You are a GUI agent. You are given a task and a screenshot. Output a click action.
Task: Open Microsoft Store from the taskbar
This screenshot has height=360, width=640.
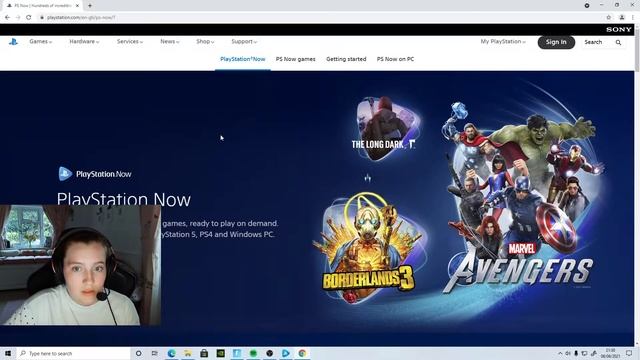[x=204, y=353]
